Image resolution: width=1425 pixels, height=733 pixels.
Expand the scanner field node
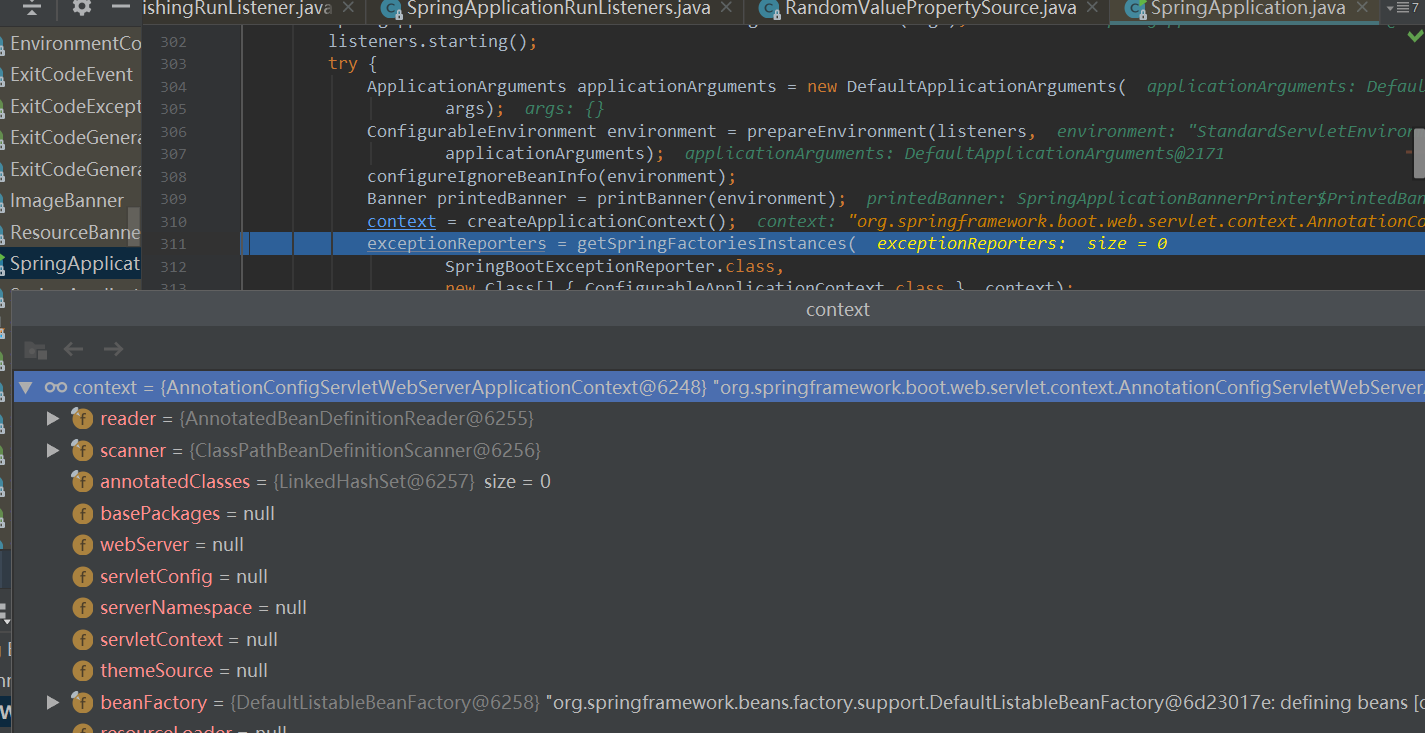tap(53, 451)
